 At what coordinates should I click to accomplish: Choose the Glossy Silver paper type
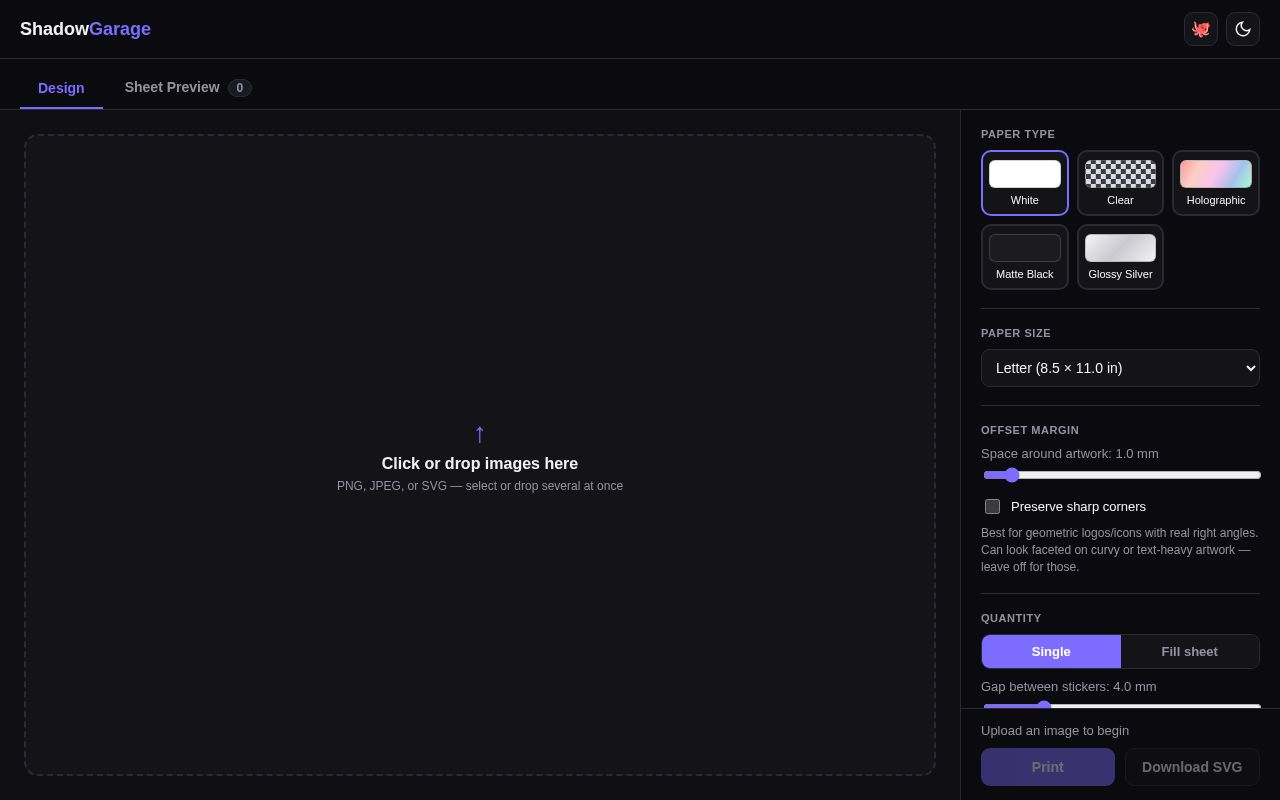coord(1120,257)
